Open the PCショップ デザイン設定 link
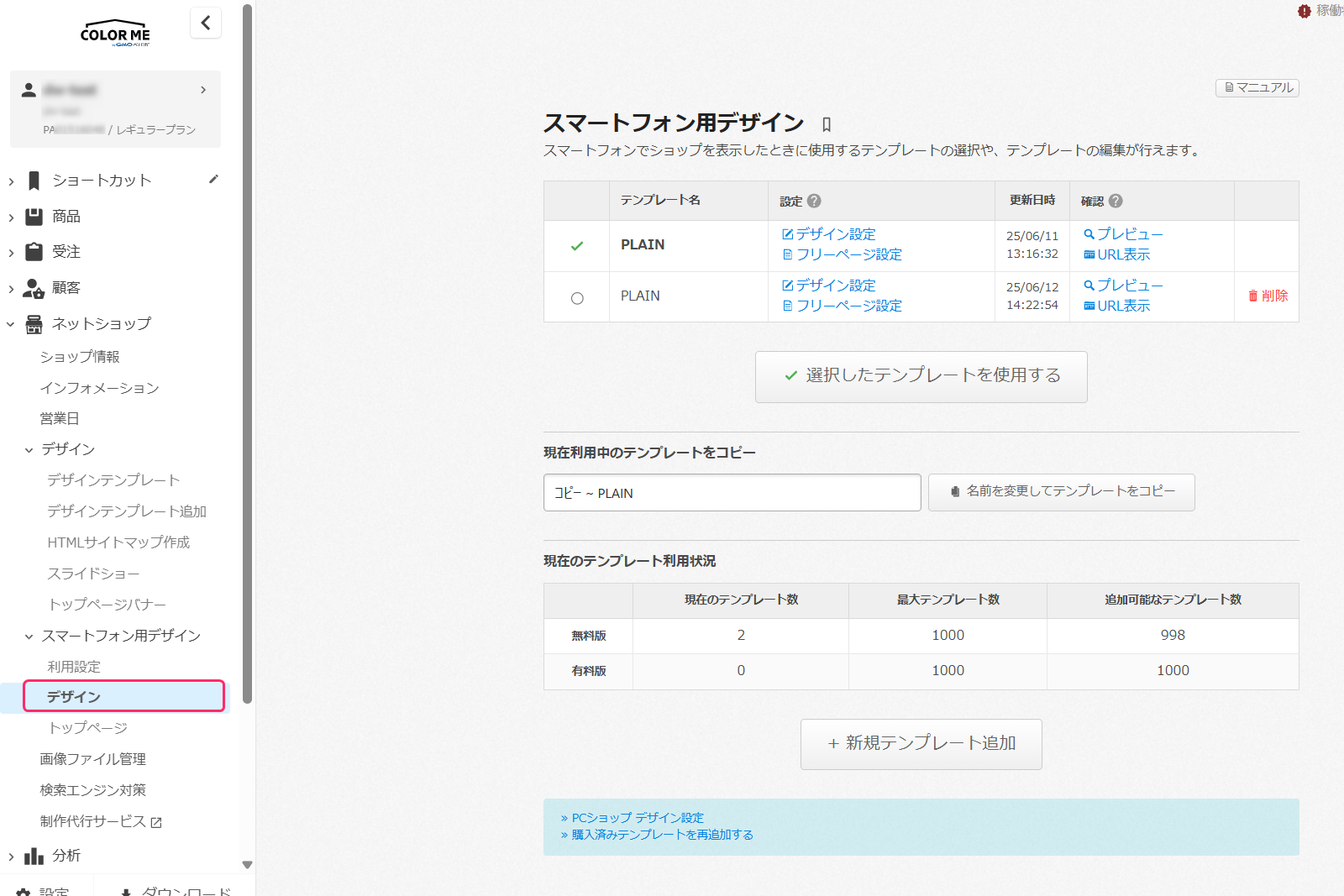 (x=638, y=817)
